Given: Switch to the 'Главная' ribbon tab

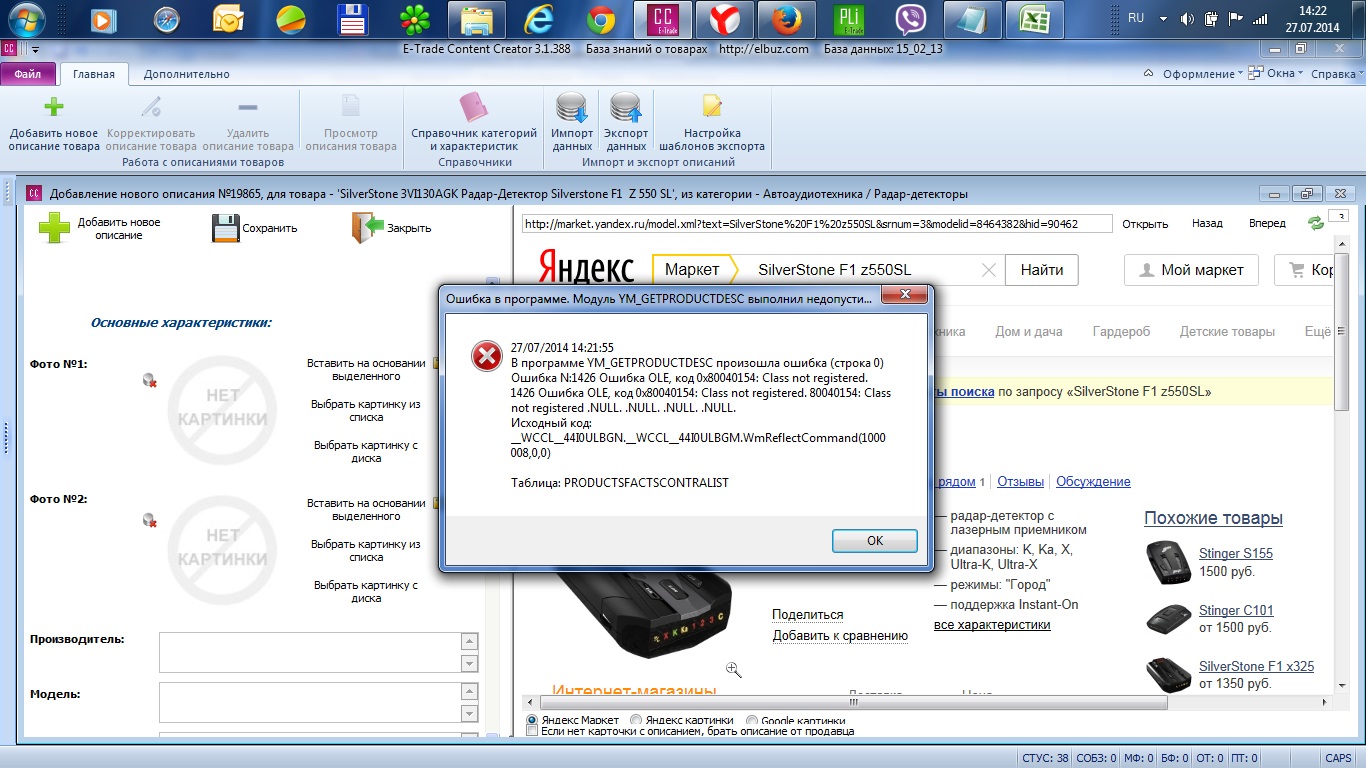Looking at the screenshot, I should coord(94,74).
